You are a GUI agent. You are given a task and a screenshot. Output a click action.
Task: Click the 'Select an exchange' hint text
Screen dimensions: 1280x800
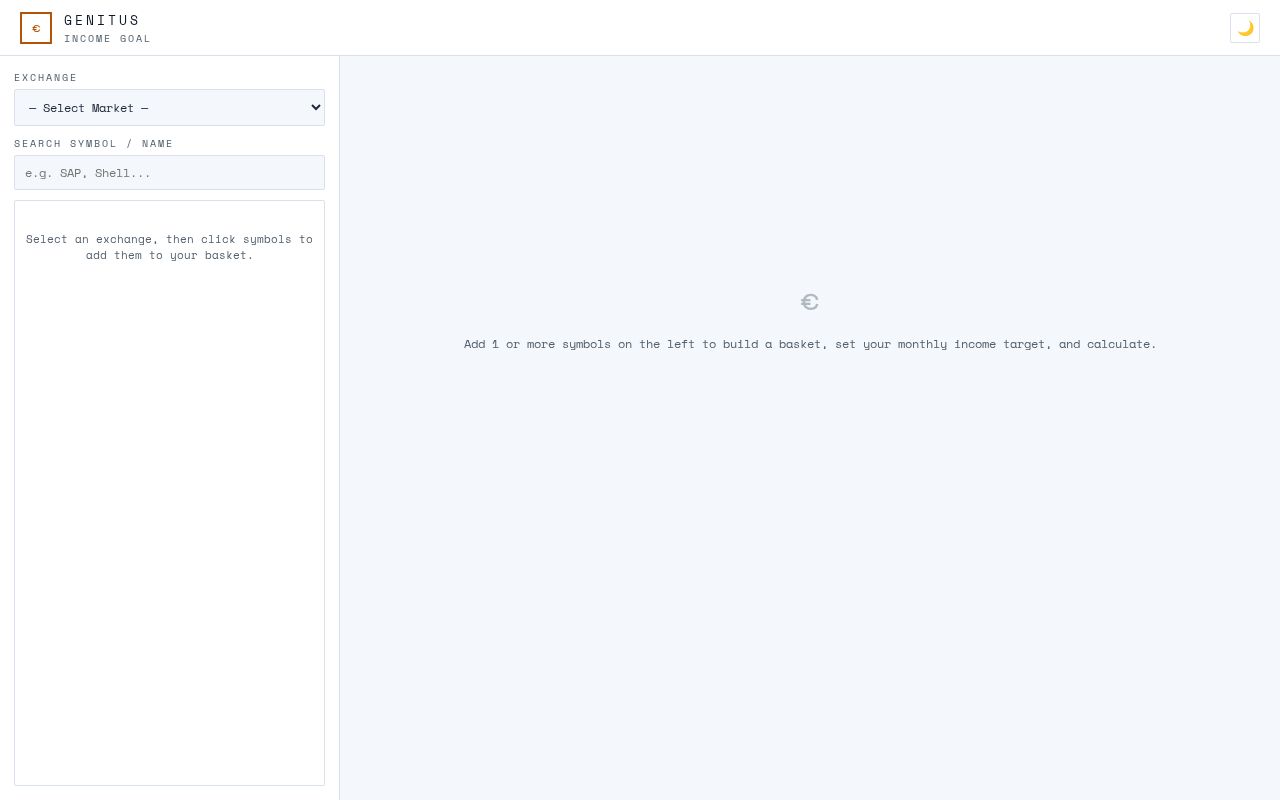[169, 247]
